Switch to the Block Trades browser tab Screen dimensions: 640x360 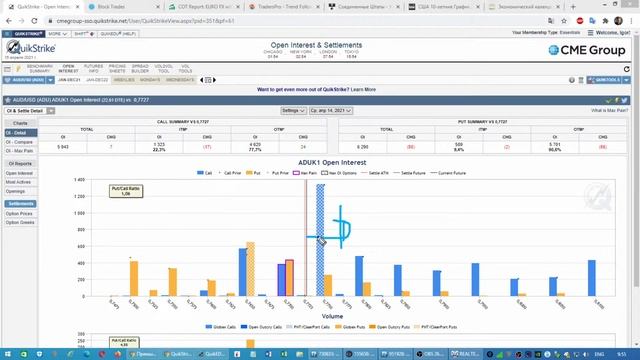pyautogui.click(x=124, y=7)
